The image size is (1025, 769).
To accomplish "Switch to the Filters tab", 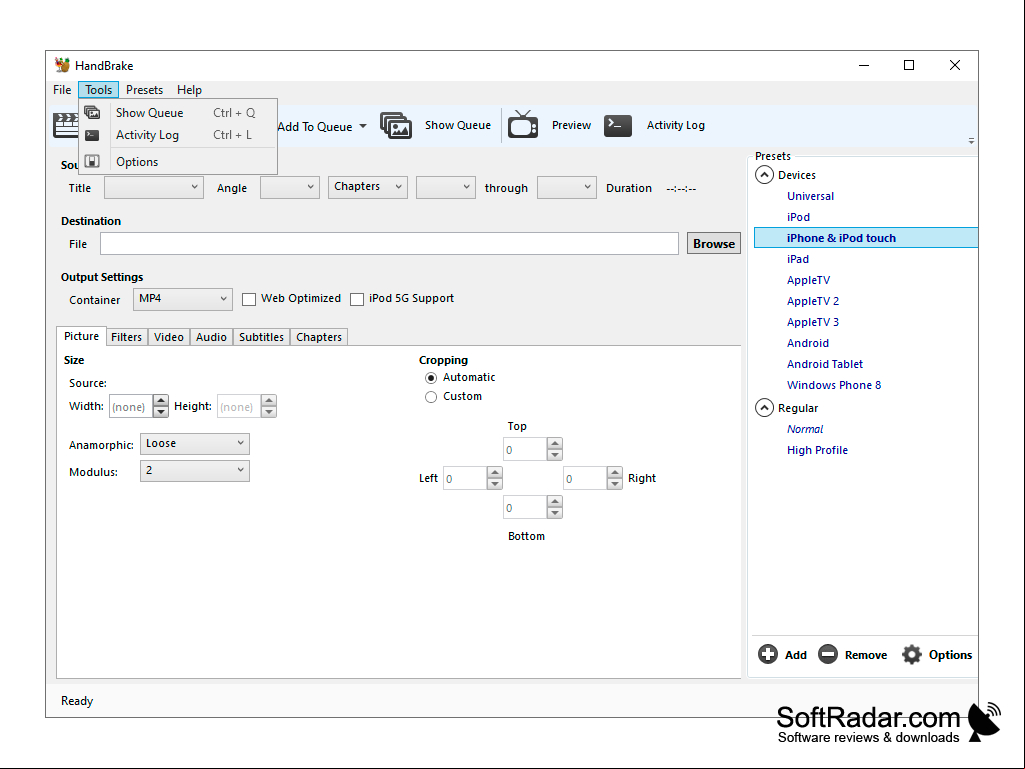I will [x=126, y=337].
